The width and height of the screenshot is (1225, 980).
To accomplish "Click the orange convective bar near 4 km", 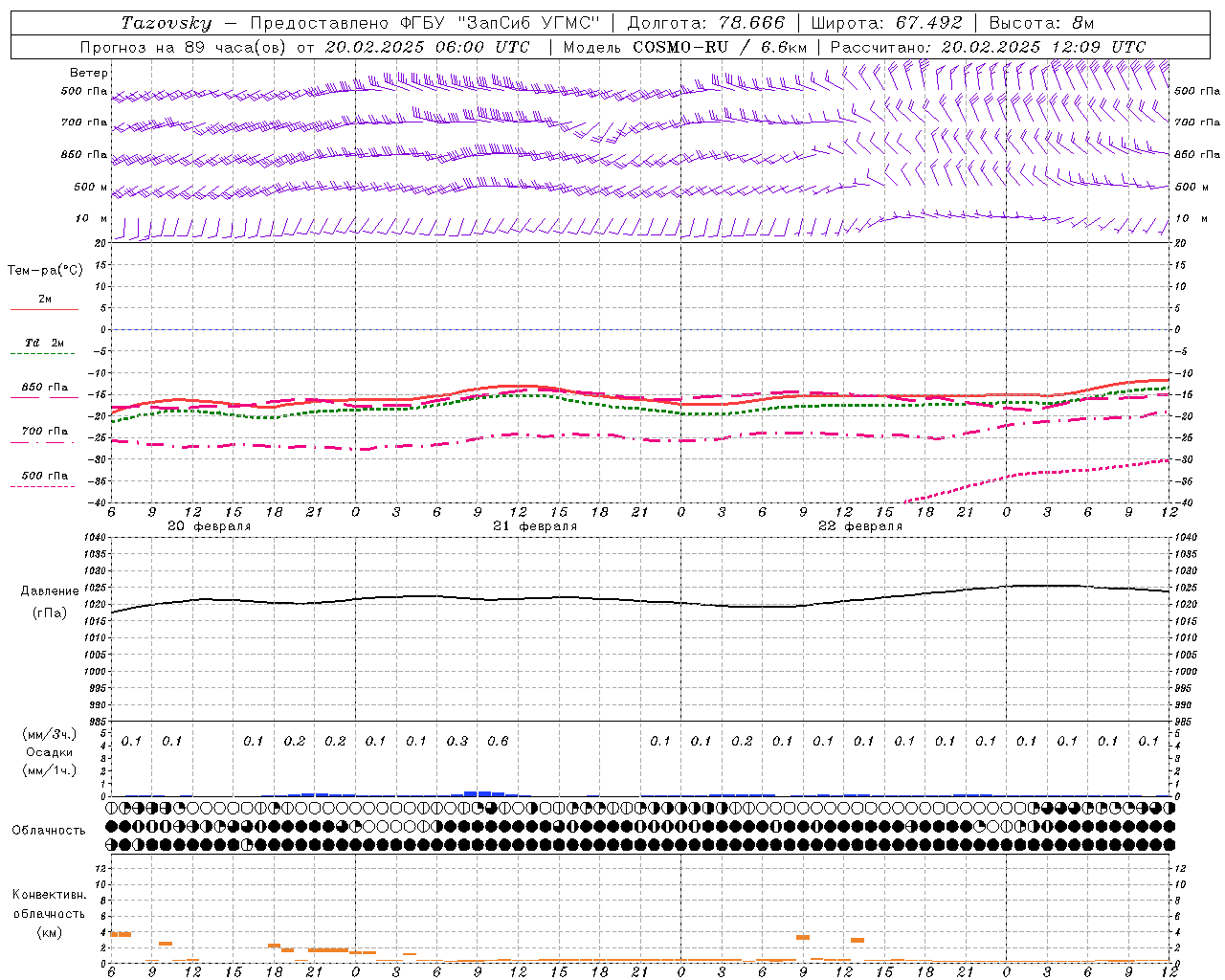I will click(121, 934).
